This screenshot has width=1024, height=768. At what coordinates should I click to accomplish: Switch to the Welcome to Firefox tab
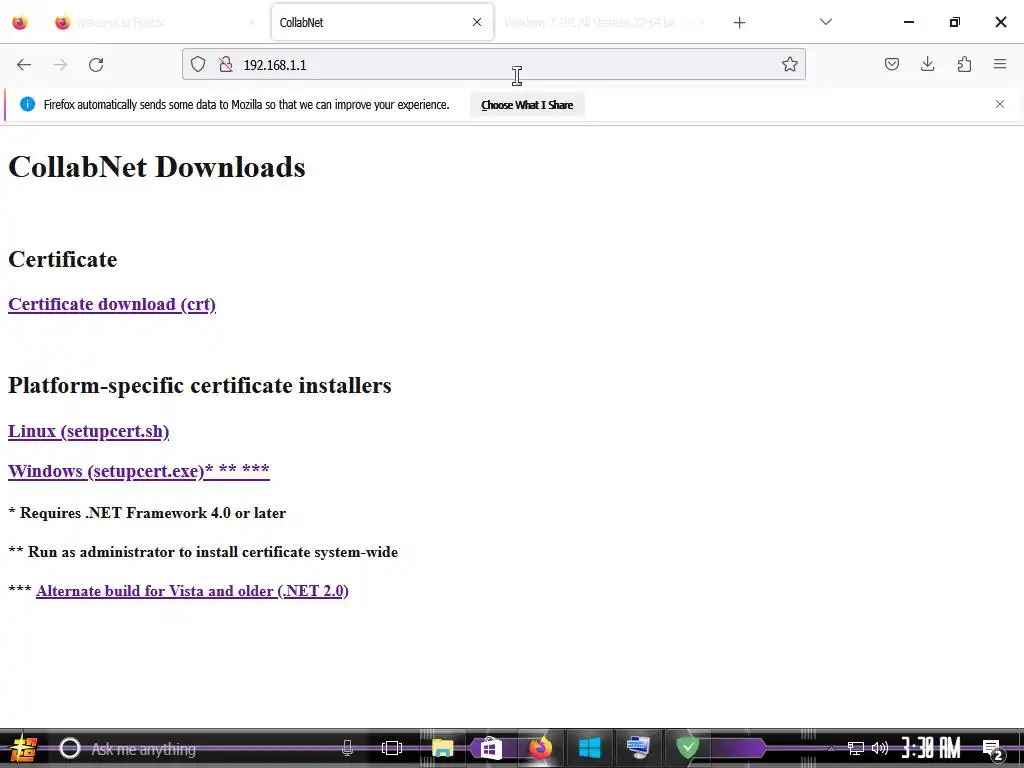point(155,22)
